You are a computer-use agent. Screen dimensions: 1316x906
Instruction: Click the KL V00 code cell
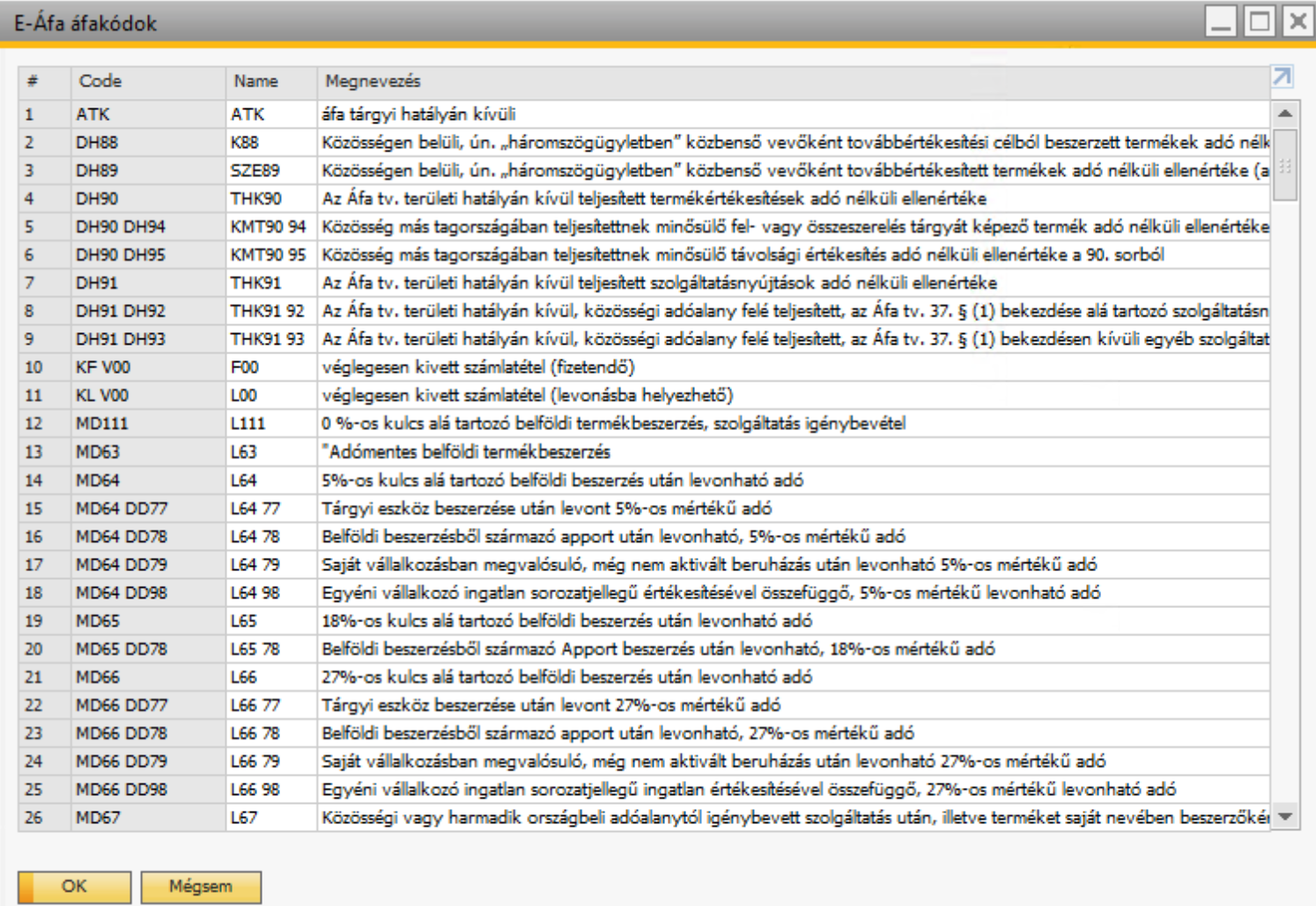coord(148,396)
